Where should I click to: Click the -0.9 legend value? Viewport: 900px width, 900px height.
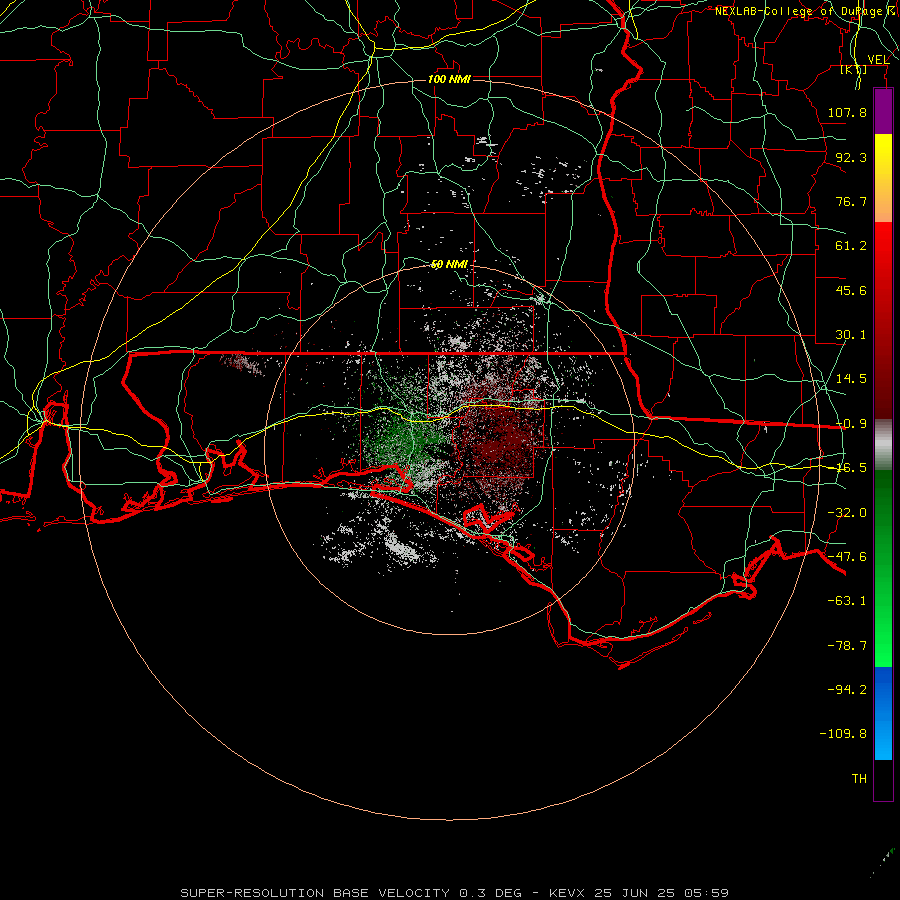(x=851, y=424)
